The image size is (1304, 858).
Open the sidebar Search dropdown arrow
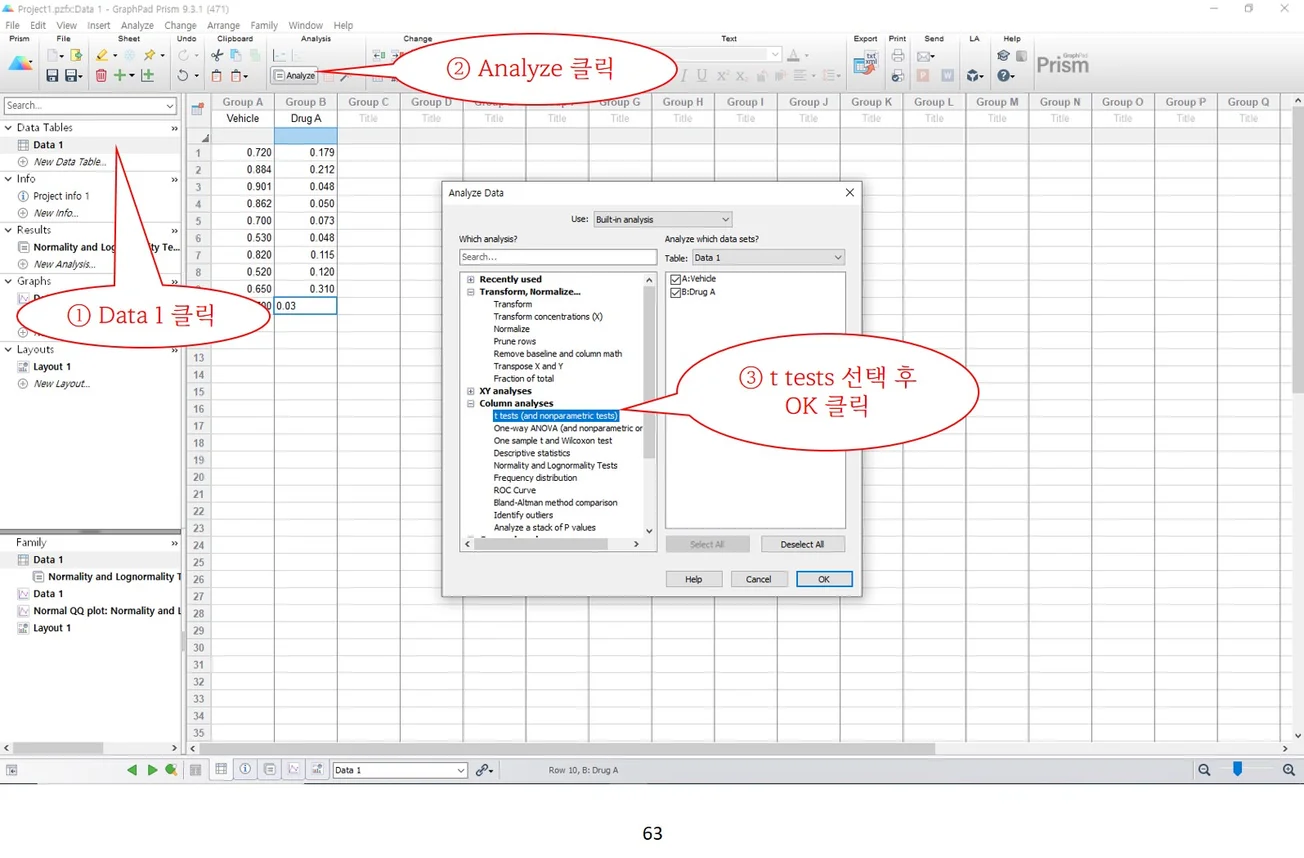(x=170, y=105)
